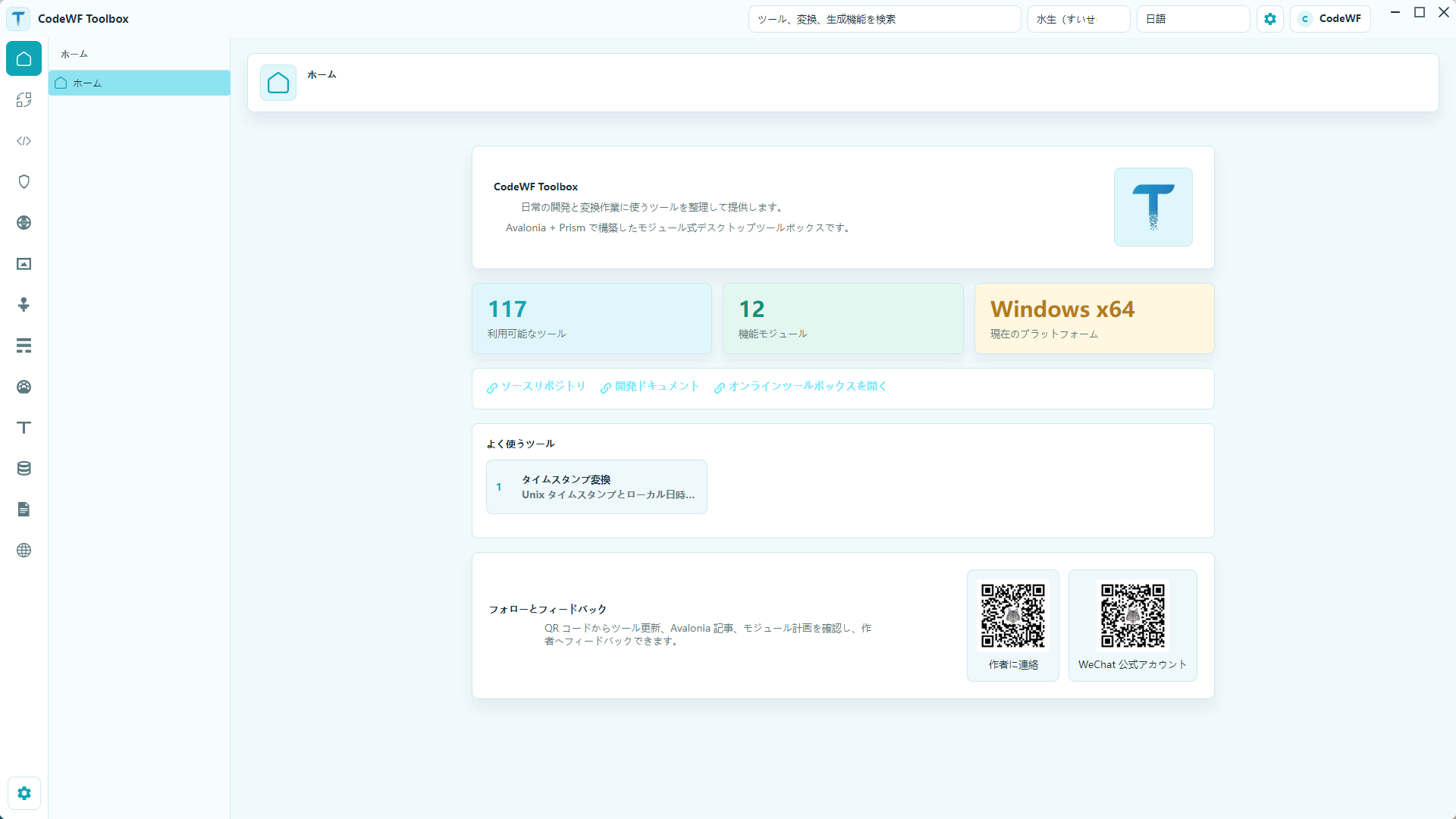Open the 水生 theme dropdown
1456x819 pixels.
point(1078,19)
